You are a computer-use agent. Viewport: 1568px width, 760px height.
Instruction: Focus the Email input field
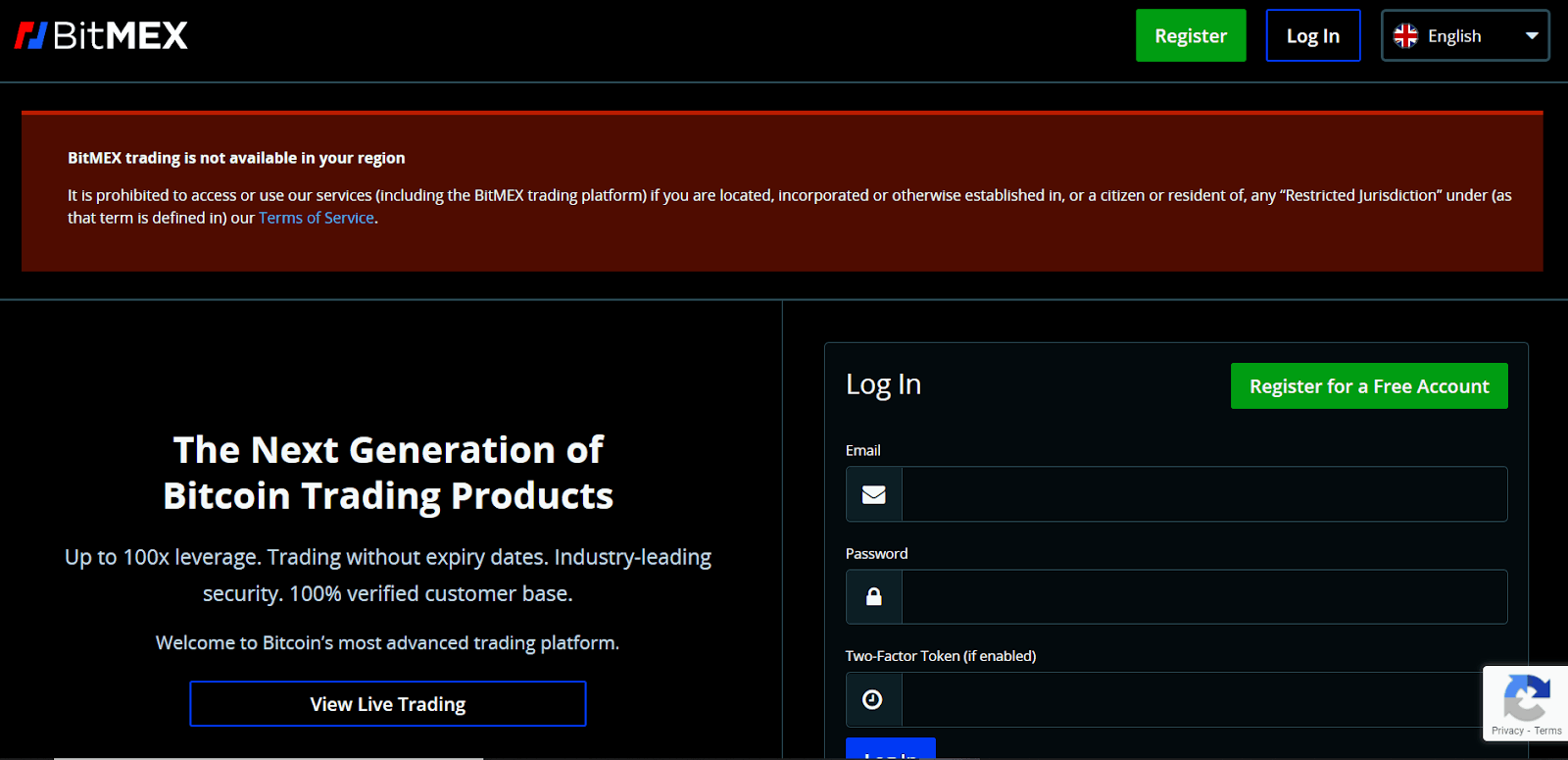coord(1204,494)
